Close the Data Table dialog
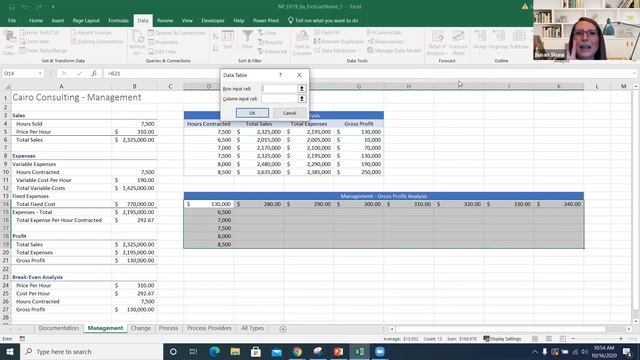Image resolution: width=640 pixels, height=360 pixels. [x=299, y=75]
